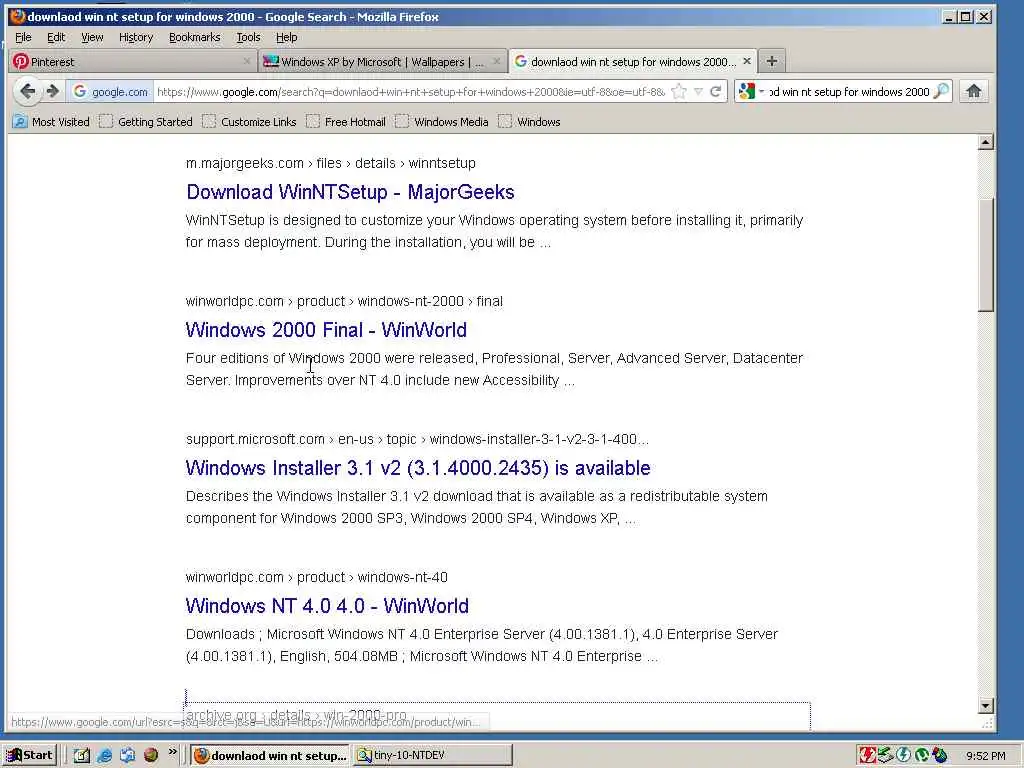Click the blue lightning tray icon
Viewport: 1024px width, 768px height.
click(904, 755)
